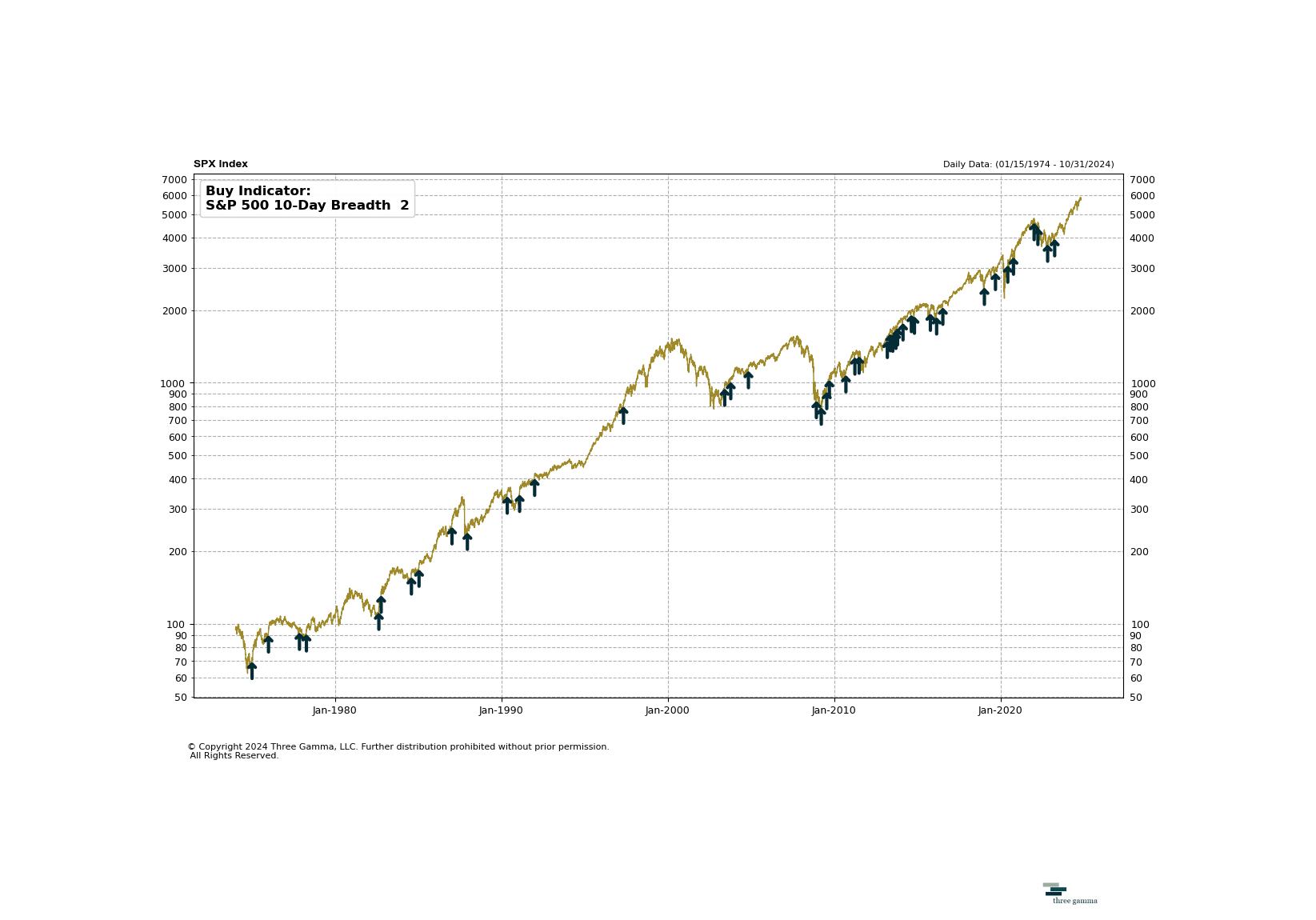The width and height of the screenshot is (1316, 920).
Task: Click the buy arrow near early 2019
Action: pyautogui.click(x=984, y=296)
